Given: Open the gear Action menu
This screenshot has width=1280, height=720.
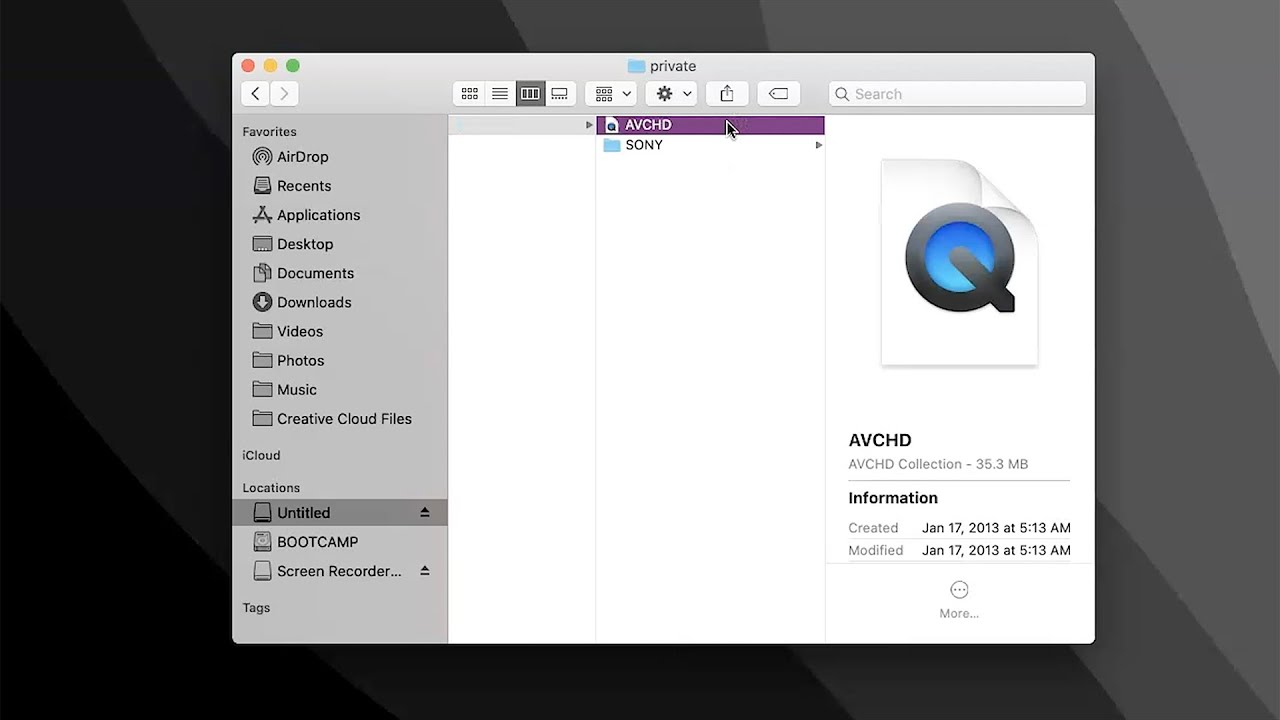Looking at the screenshot, I should pos(673,93).
